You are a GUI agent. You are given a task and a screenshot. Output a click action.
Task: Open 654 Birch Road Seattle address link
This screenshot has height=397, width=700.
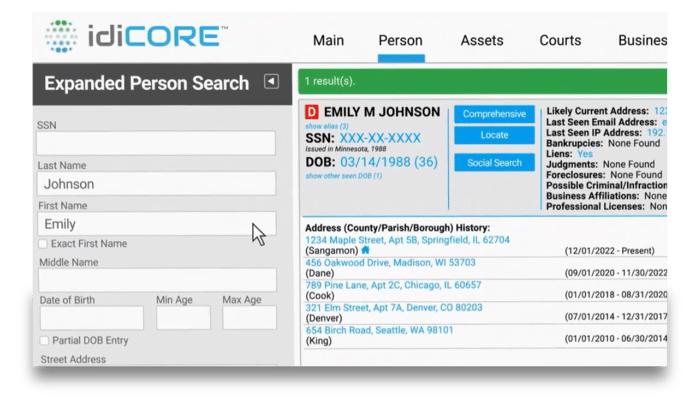(379, 330)
